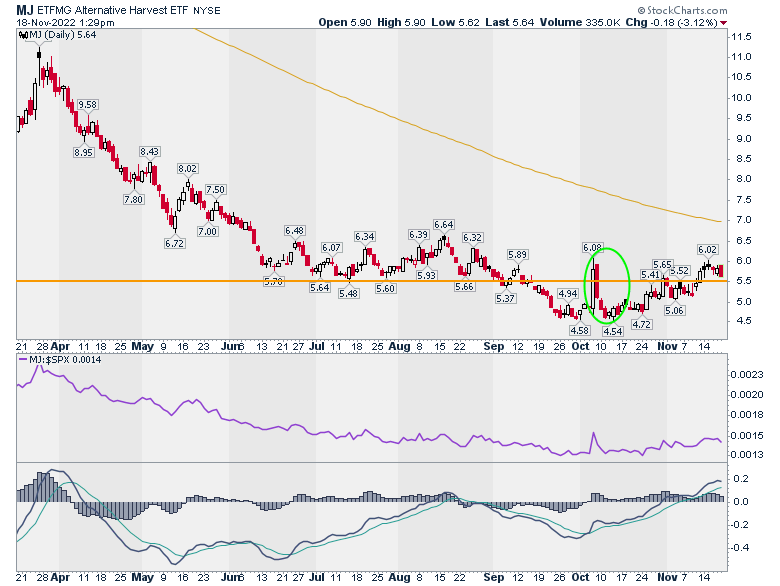Screen dimensions: 780x586
Task: Click the 7.00 trough price label
Action: 207,231
